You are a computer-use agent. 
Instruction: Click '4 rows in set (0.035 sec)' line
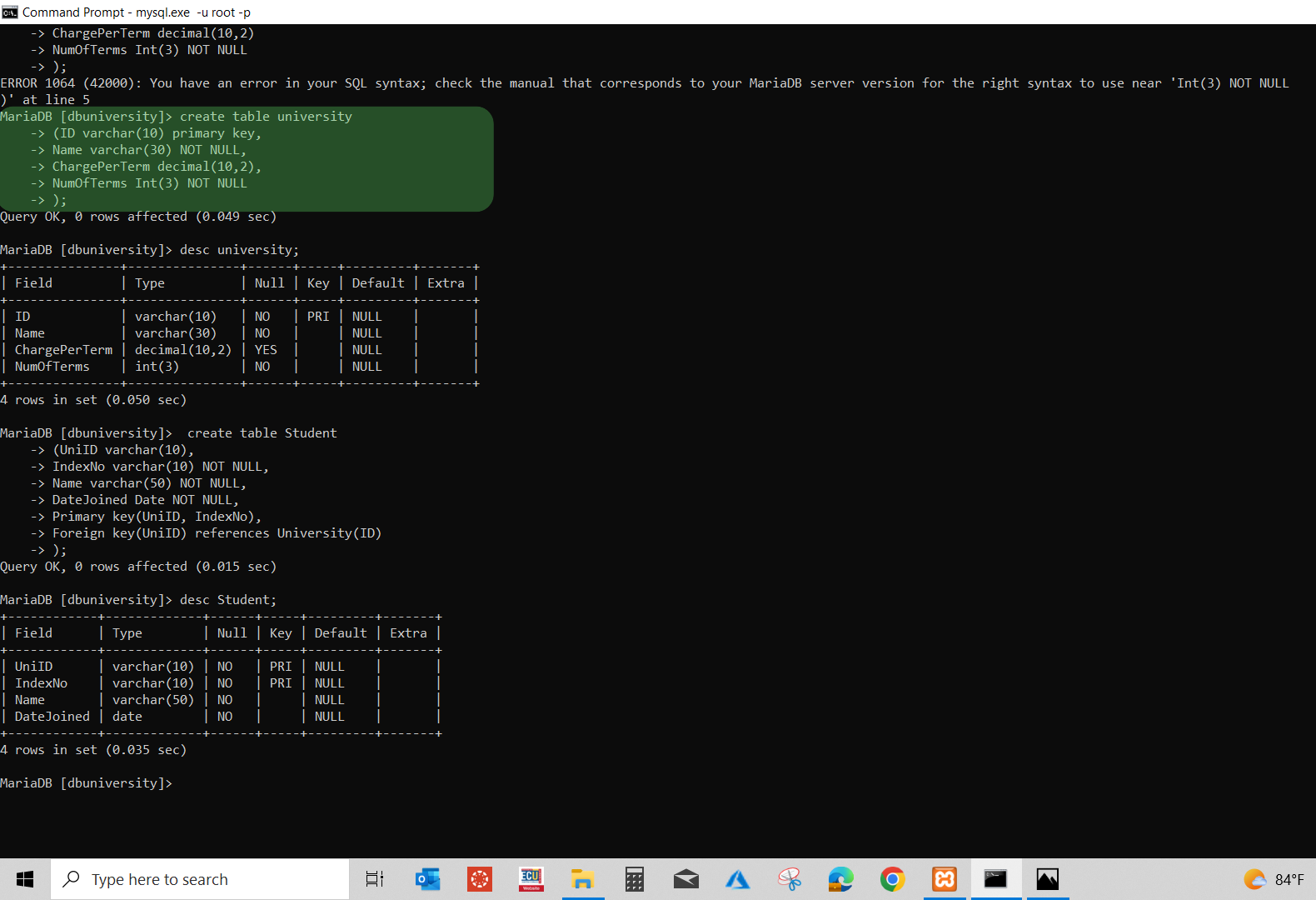pos(93,750)
